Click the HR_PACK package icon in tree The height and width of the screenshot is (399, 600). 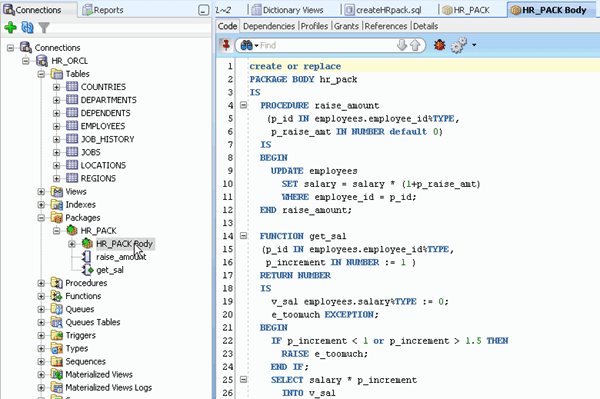click(x=72, y=230)
